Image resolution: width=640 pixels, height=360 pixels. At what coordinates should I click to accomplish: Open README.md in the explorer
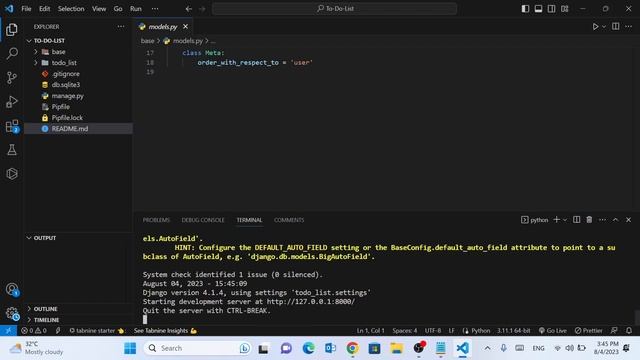[69, 129]
